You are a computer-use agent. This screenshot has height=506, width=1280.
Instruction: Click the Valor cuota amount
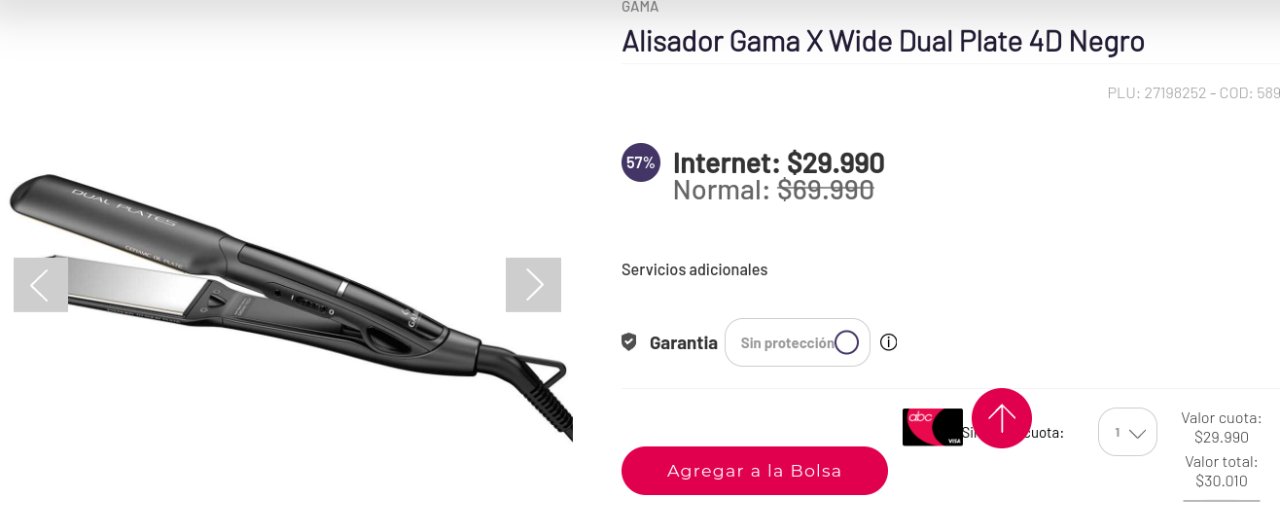(1221, 437)
